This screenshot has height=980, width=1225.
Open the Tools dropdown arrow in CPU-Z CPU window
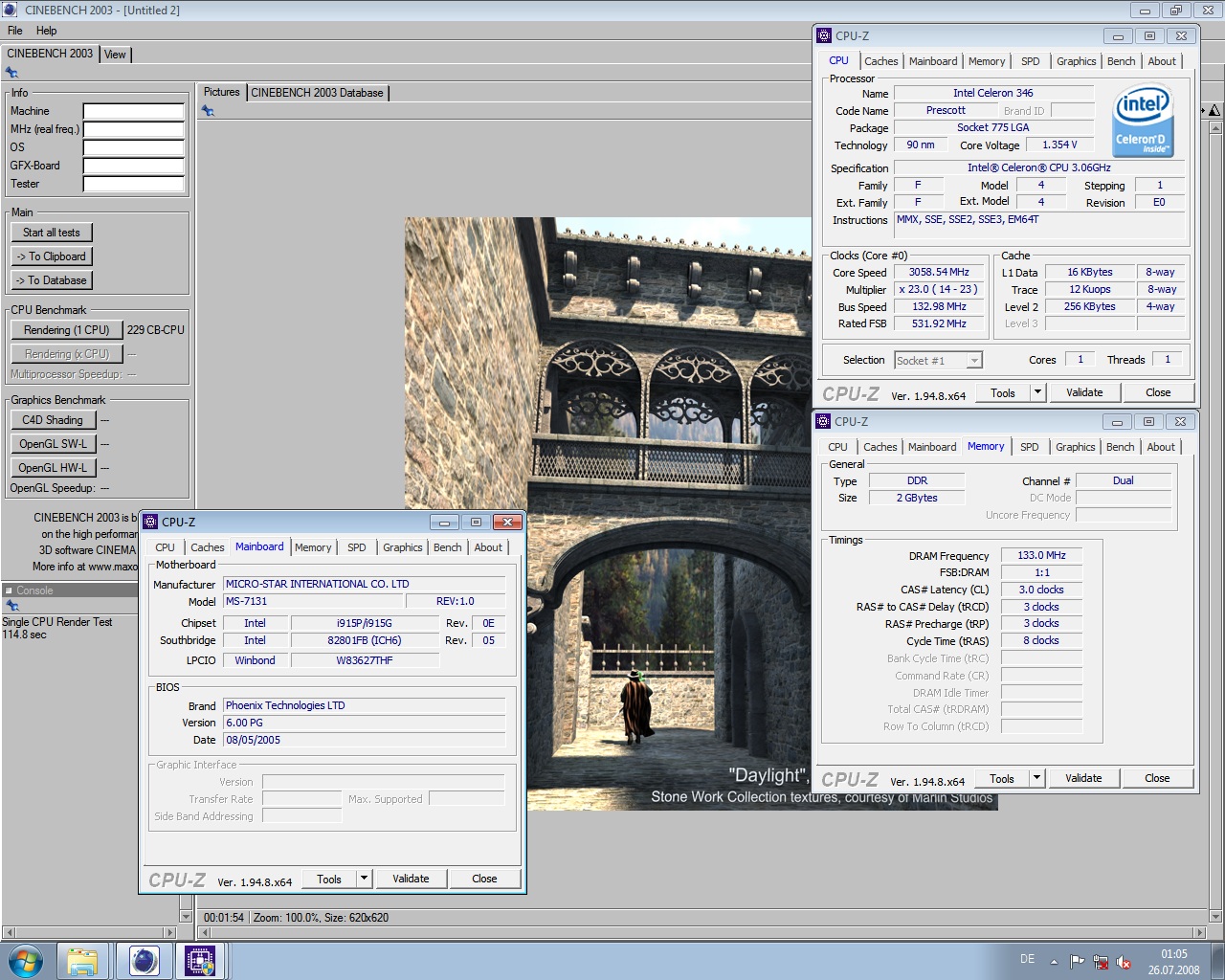(x=1038, y=392)
